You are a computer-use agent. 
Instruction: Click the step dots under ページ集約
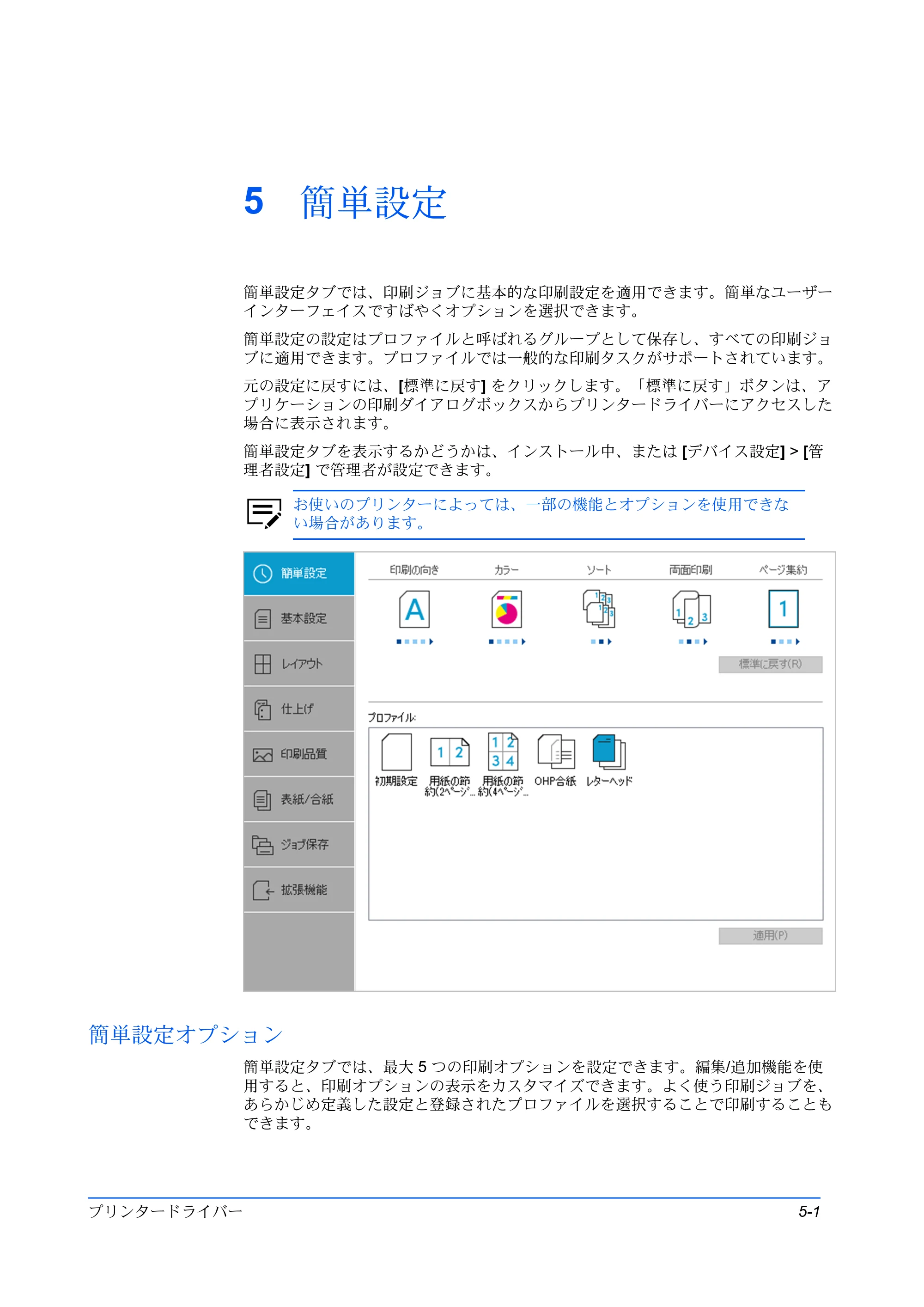click(785, 641)
